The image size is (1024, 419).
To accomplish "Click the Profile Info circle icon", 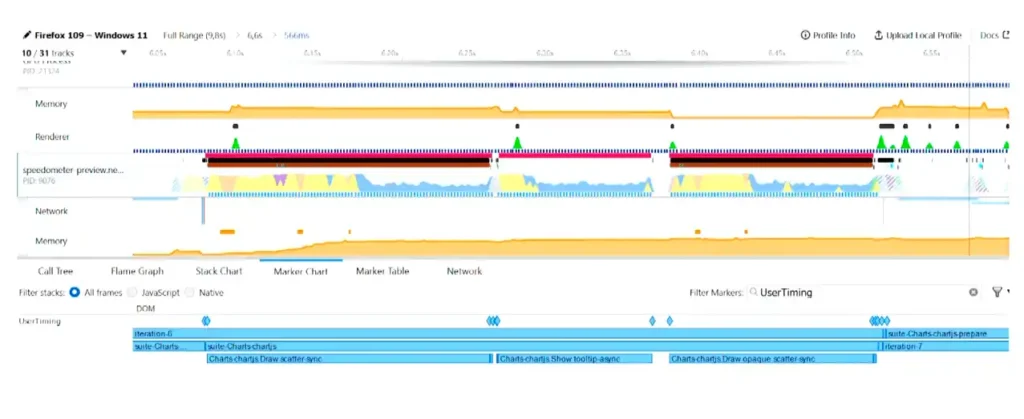I will [805, 35].
